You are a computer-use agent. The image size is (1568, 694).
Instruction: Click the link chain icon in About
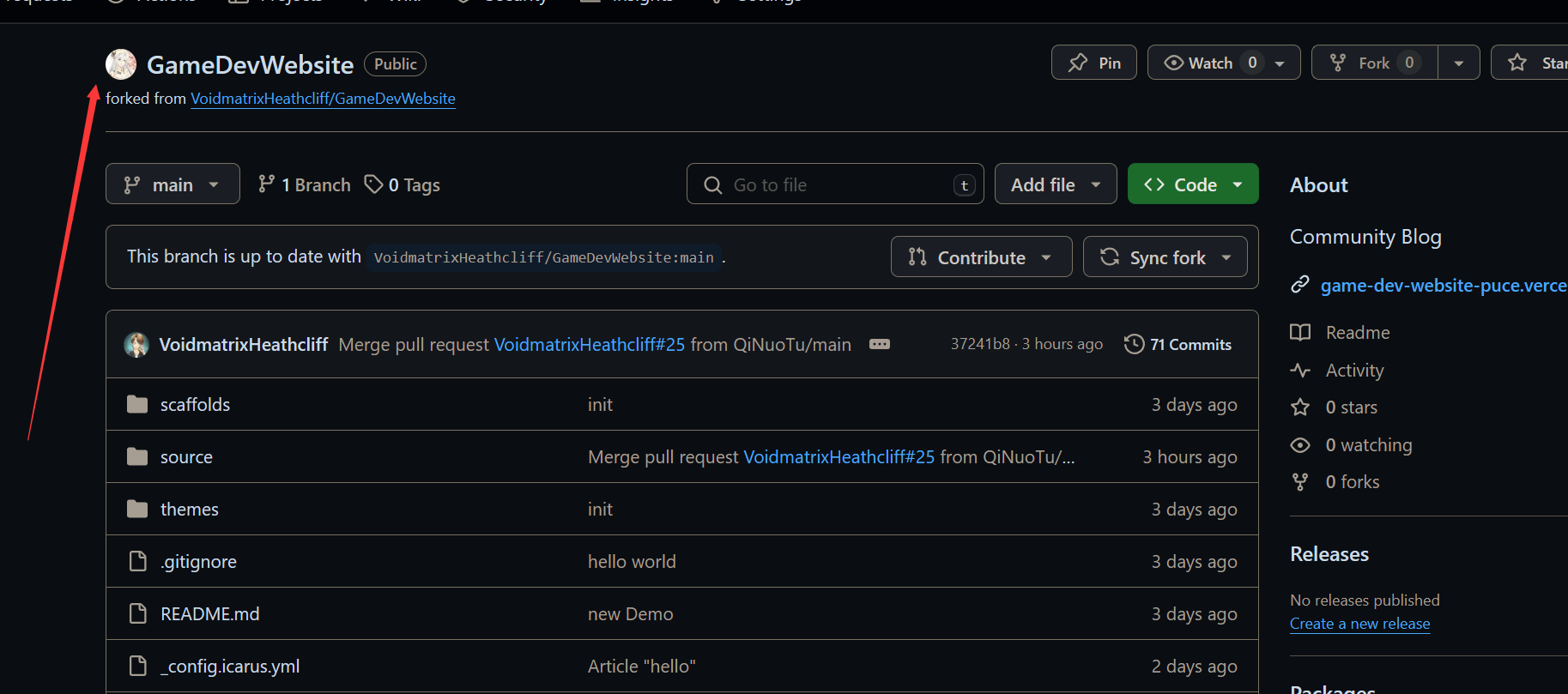(1300, 284)
